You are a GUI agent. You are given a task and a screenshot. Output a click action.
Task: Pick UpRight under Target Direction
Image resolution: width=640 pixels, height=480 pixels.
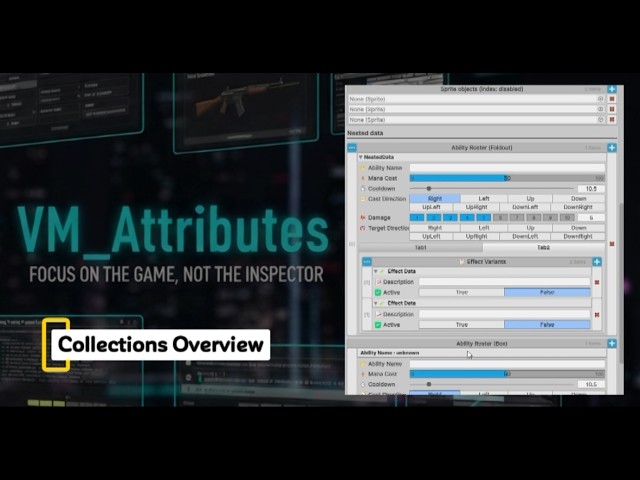[x=476, y=236]
